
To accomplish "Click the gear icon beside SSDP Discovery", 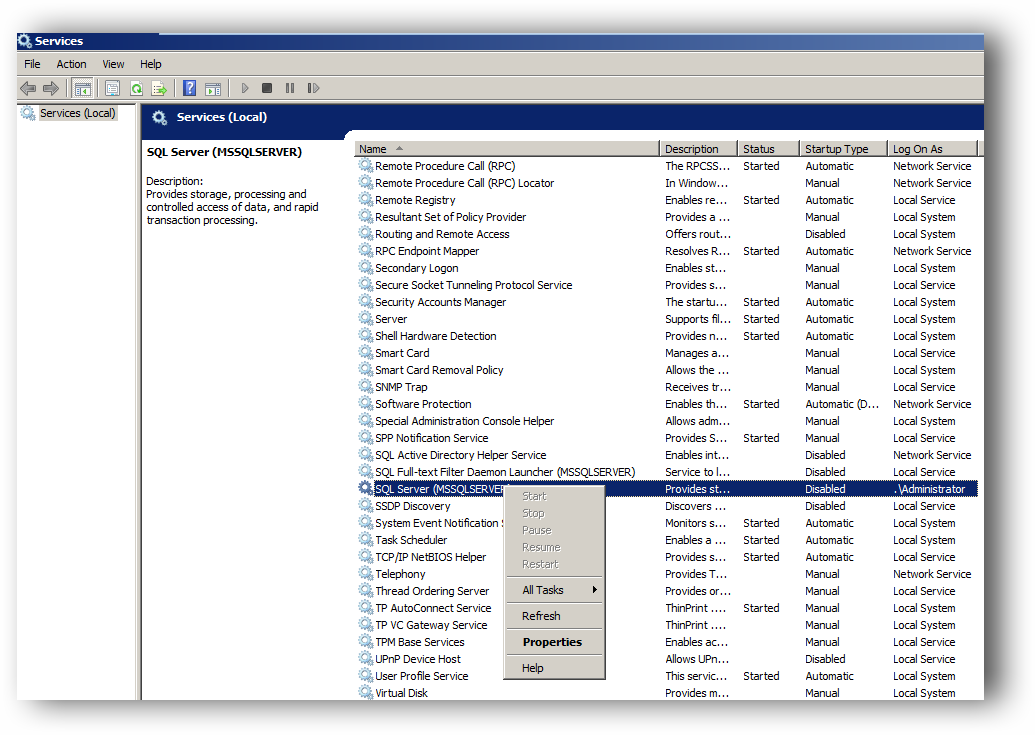I will point(366,505).
